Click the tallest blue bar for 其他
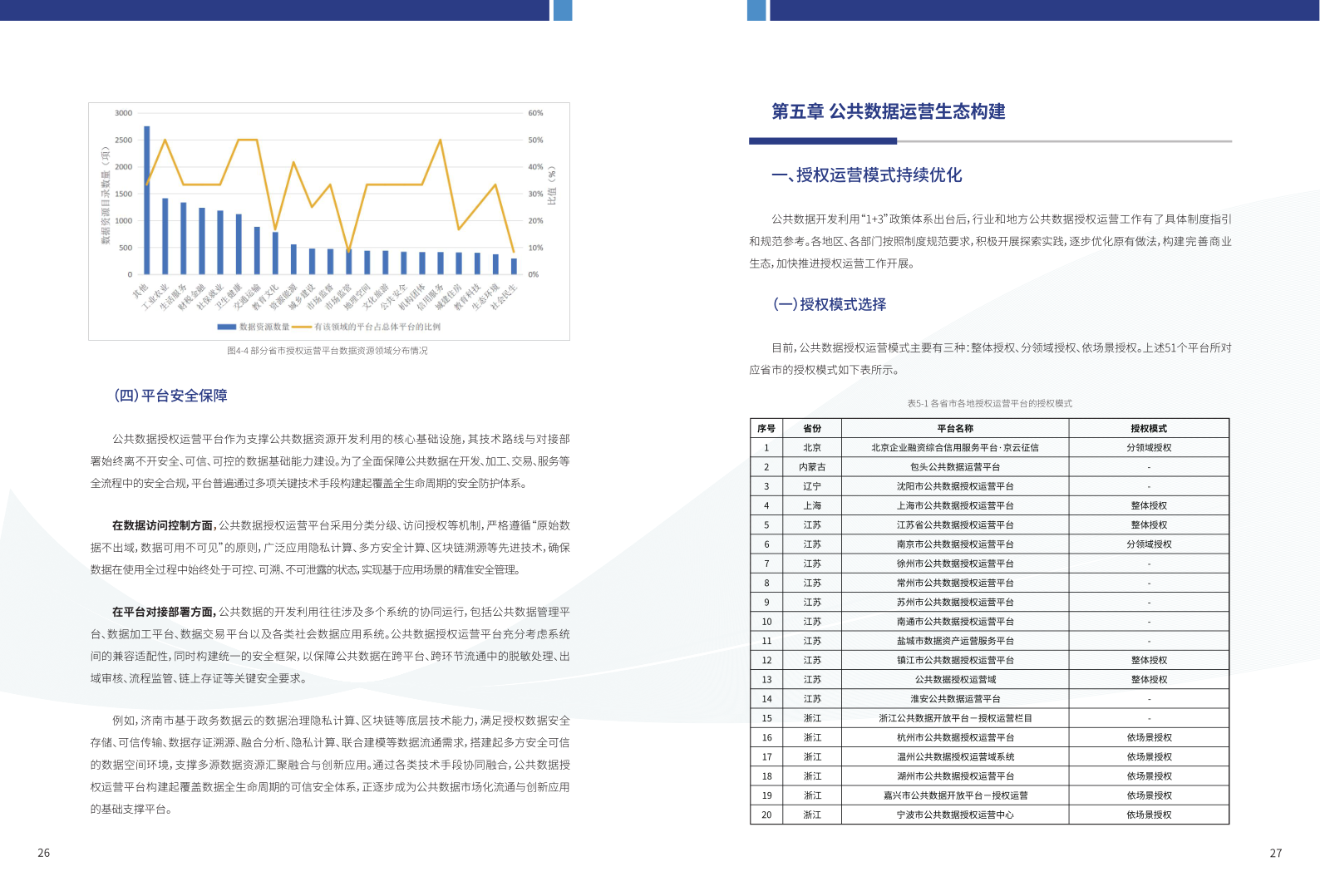This screenshot has width=1320, height=896. click(x=147, y=200)
